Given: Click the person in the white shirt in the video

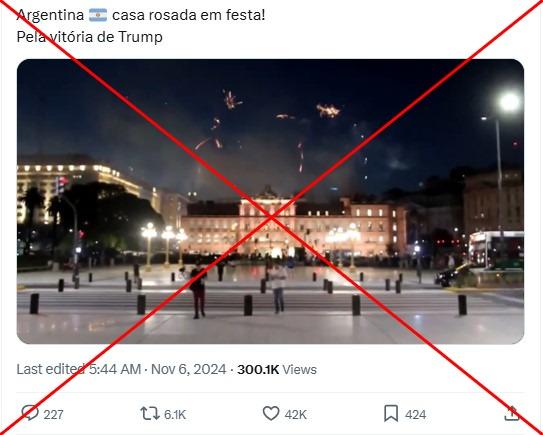Looking at the screenshot, I should (278, 288).
